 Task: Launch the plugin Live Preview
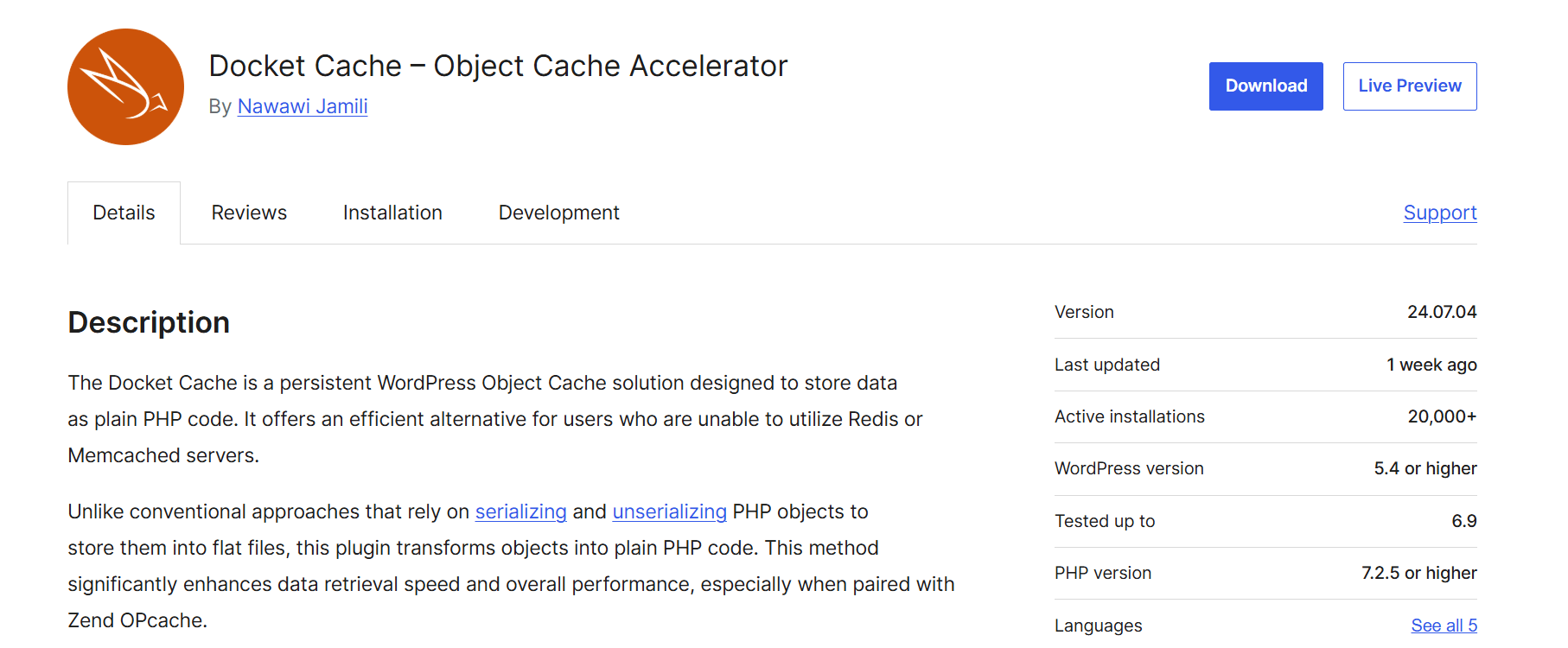[x=1409, y=86]
